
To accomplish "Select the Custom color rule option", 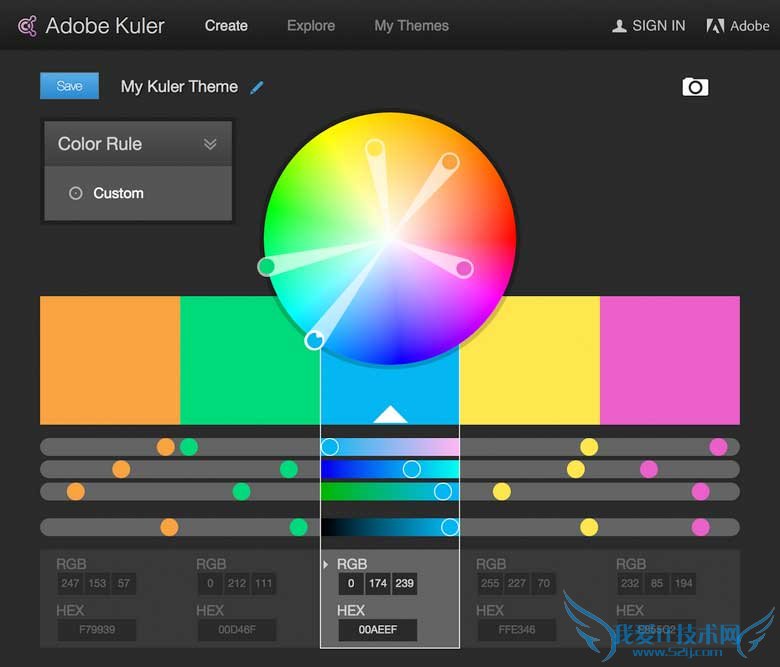I will click(106, 193).
